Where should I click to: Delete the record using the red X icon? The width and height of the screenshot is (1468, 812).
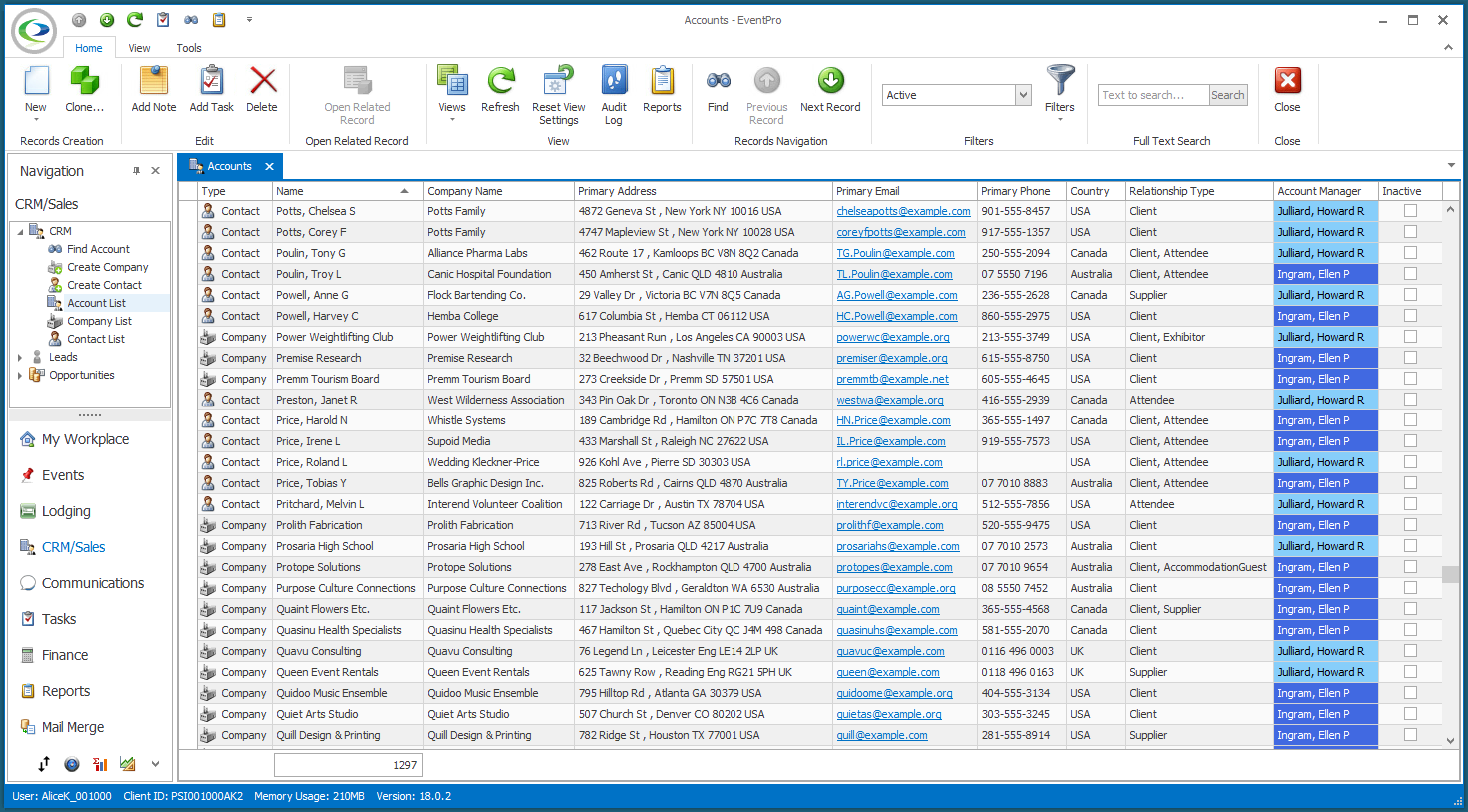[262, 81]
